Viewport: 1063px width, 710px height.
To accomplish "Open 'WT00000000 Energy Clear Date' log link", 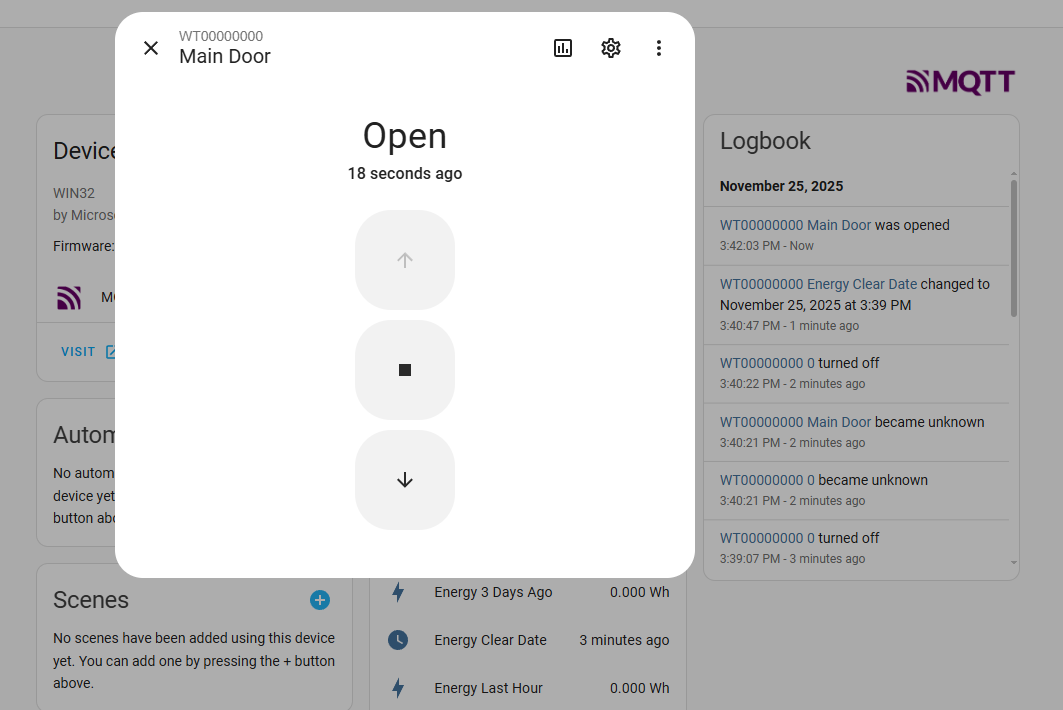I will (x=818, y=284).
